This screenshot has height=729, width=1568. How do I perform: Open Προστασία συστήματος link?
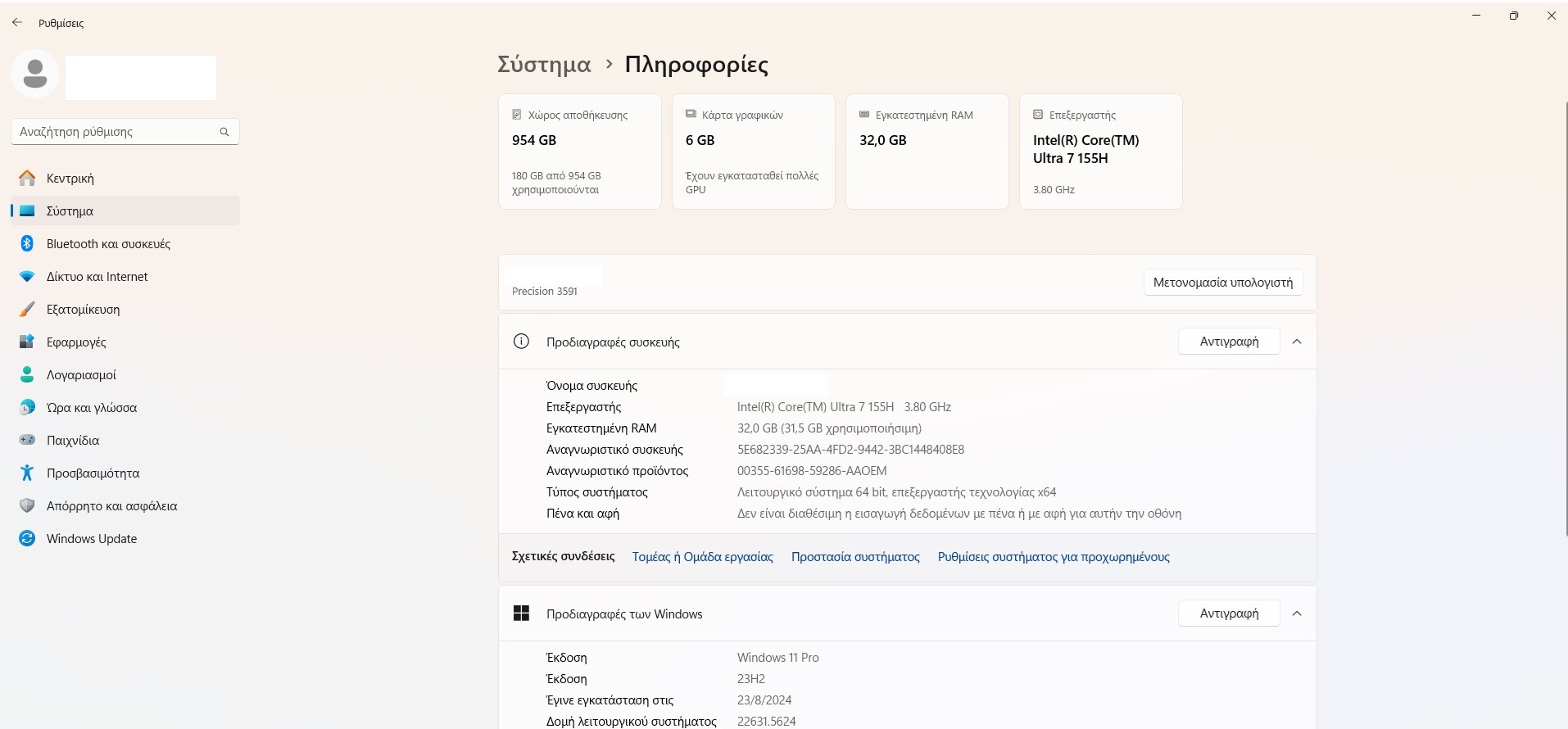855,557
